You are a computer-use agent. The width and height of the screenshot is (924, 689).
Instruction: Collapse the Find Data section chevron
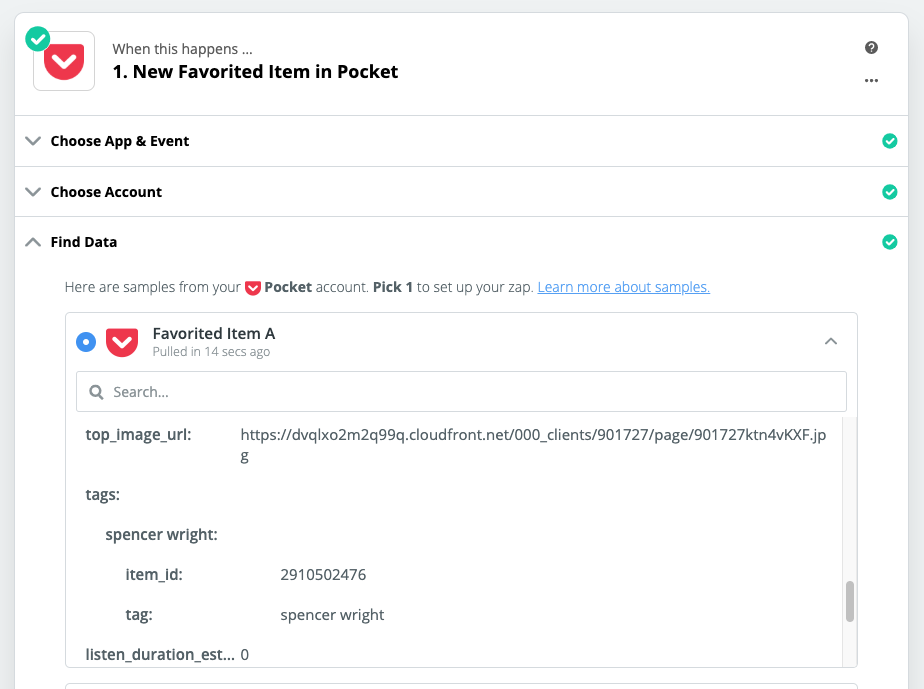(x=34, y=242)
